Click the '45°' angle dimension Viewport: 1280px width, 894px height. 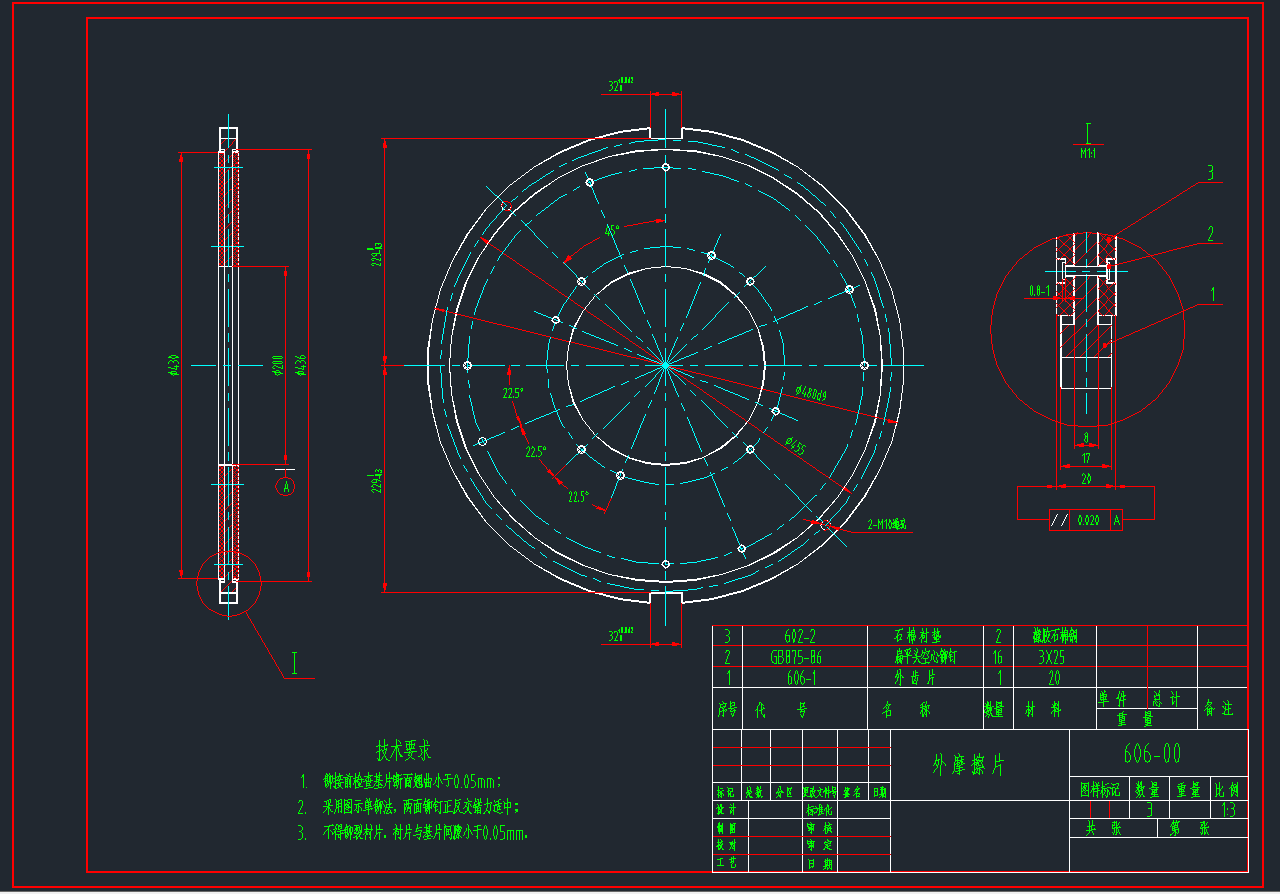tap(613, 229)
